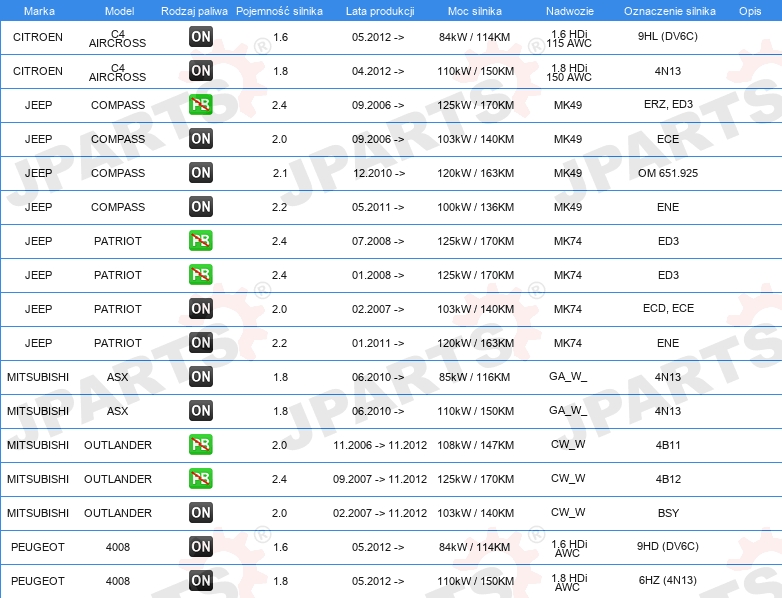Click the PB petrol icon in the Jeep Compass 2.4 row

201,105
